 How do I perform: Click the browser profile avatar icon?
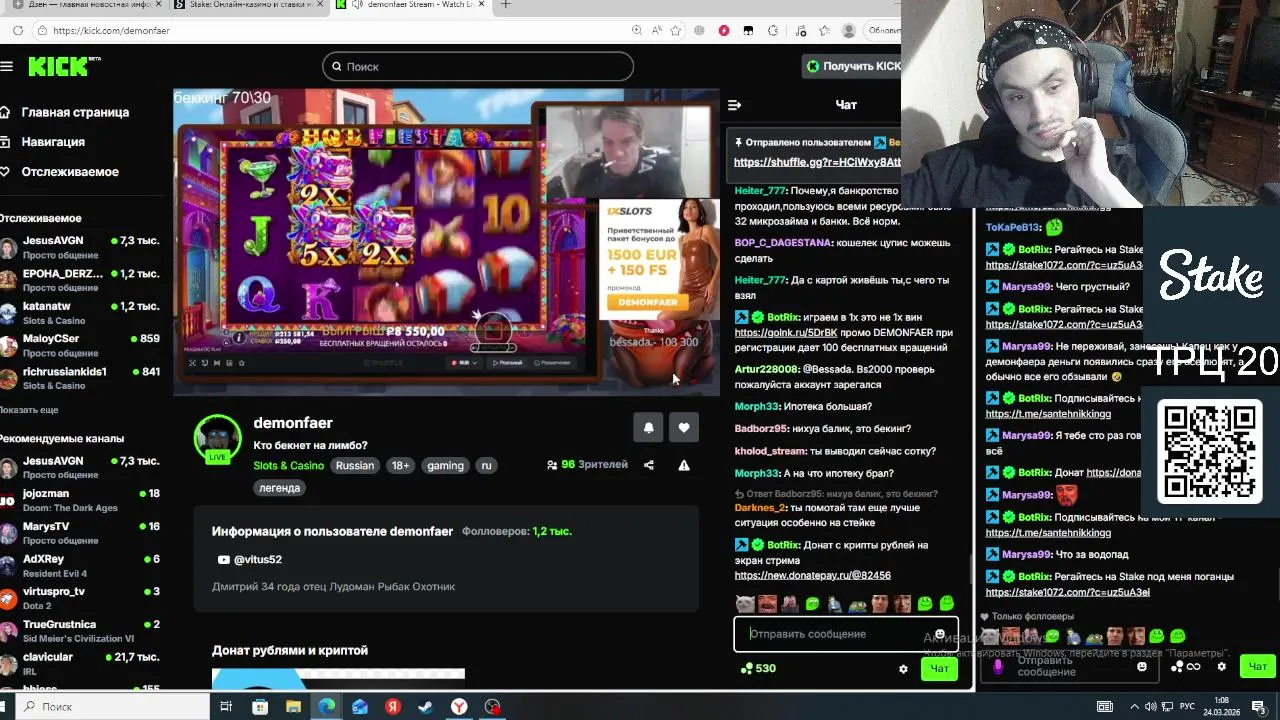pos(849,30)
